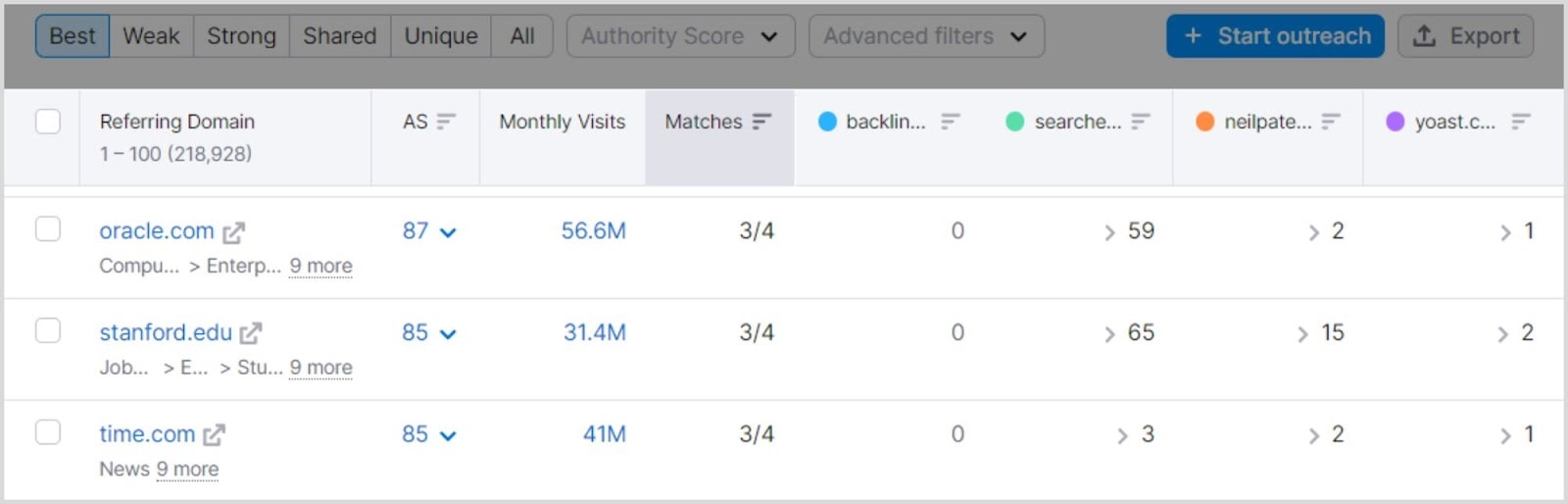Open the Authority Score dropdown
Image resolution: width=1568 pixels, height=504 pixels.
point(680,36)
